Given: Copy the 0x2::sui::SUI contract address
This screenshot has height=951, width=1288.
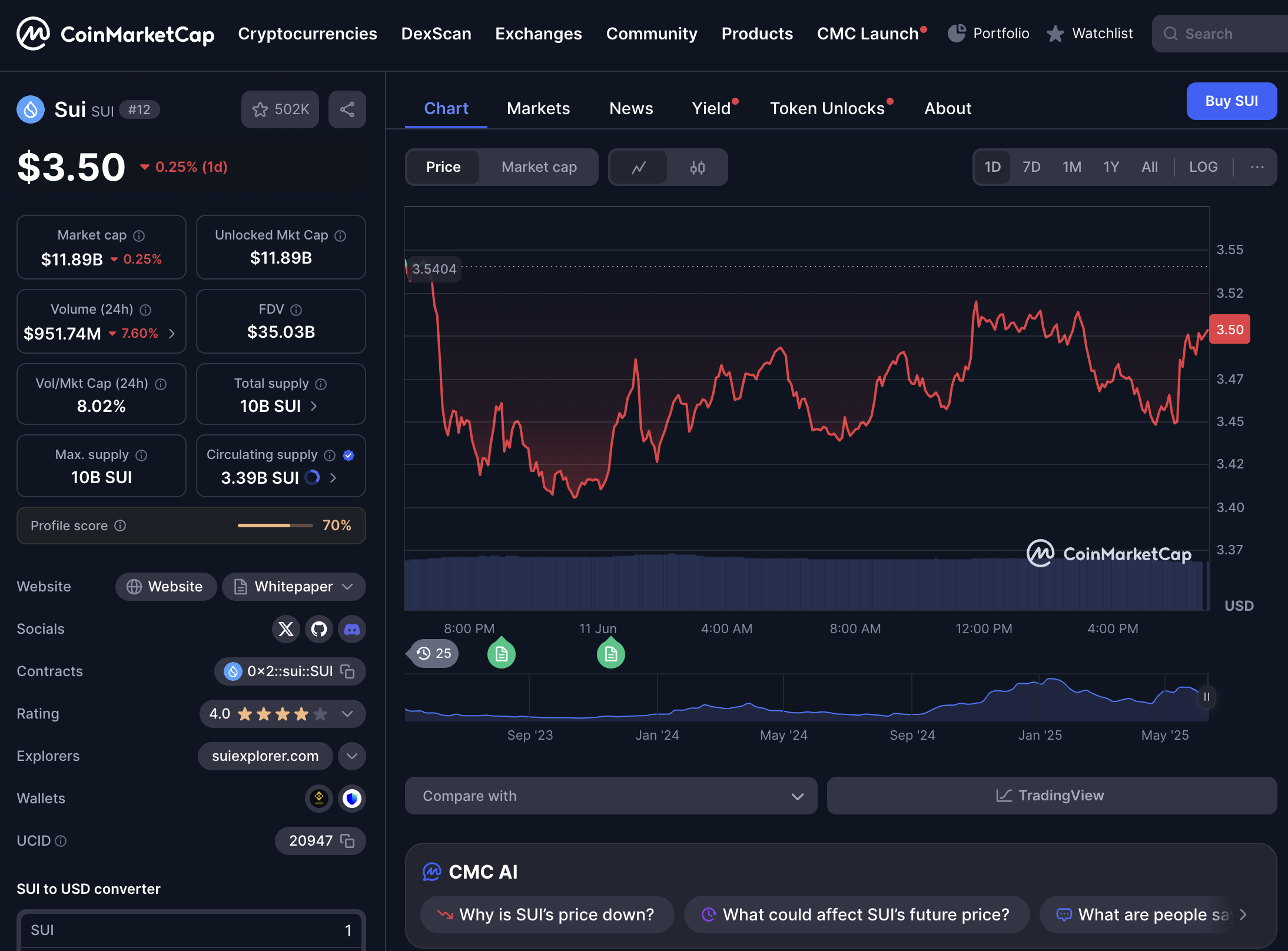Looking at the screenshot, I should [x=348, y=671].
